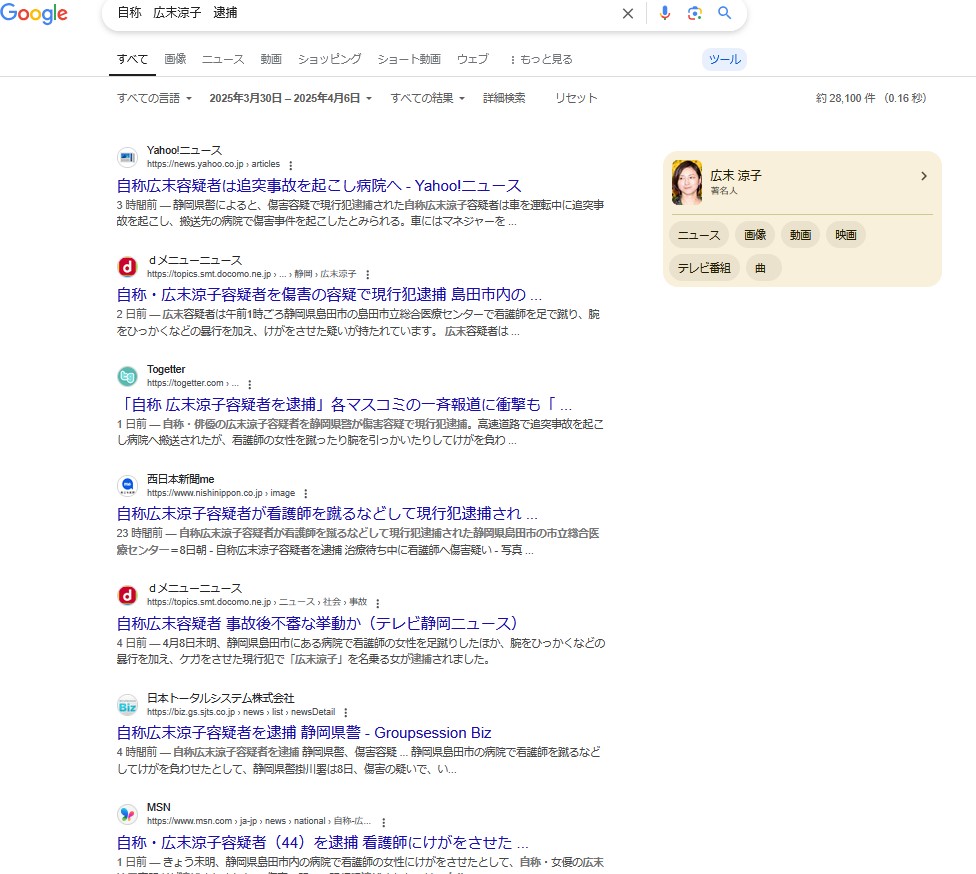Switch to the ショッピング tab
Image resolution: width=976 pixels, height=874 pixels.
[x=329, y=59]
